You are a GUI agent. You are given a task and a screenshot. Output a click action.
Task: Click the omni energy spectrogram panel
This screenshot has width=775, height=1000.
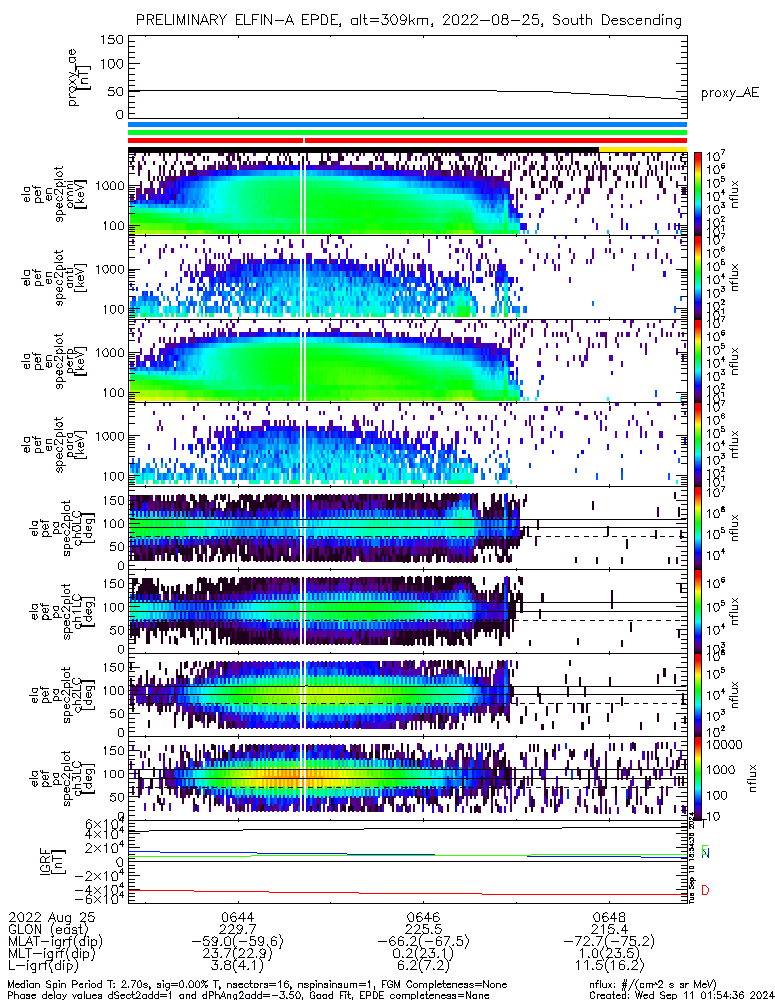point(408,194)
